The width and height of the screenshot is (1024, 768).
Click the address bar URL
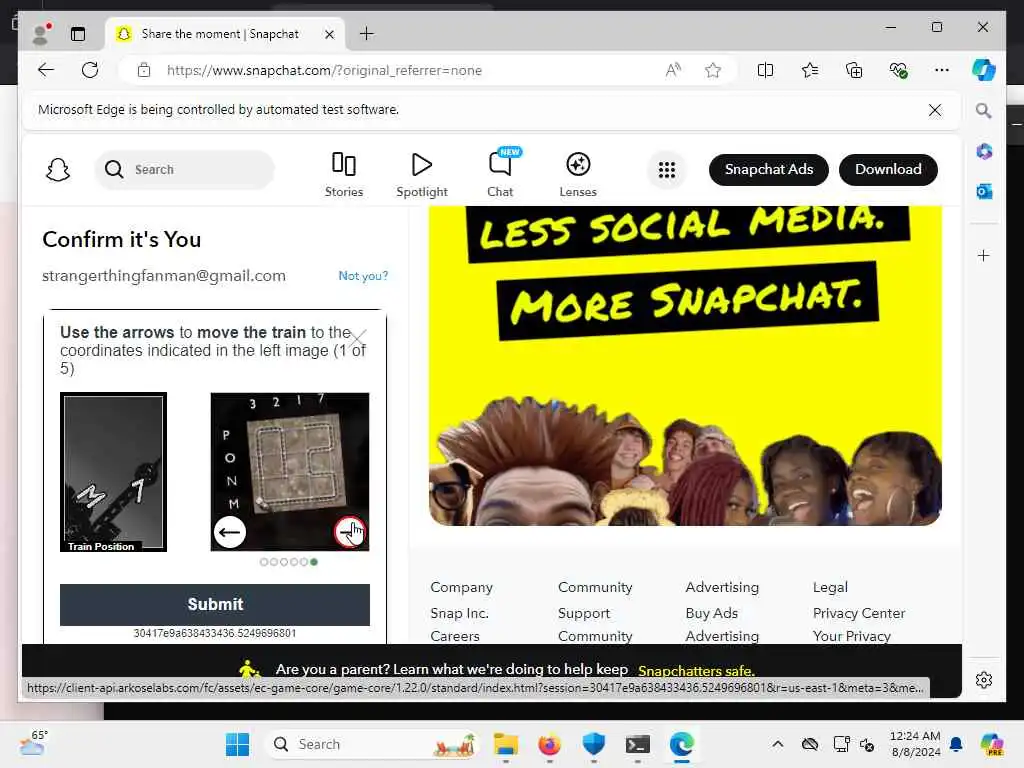click(x=324, y=71)
